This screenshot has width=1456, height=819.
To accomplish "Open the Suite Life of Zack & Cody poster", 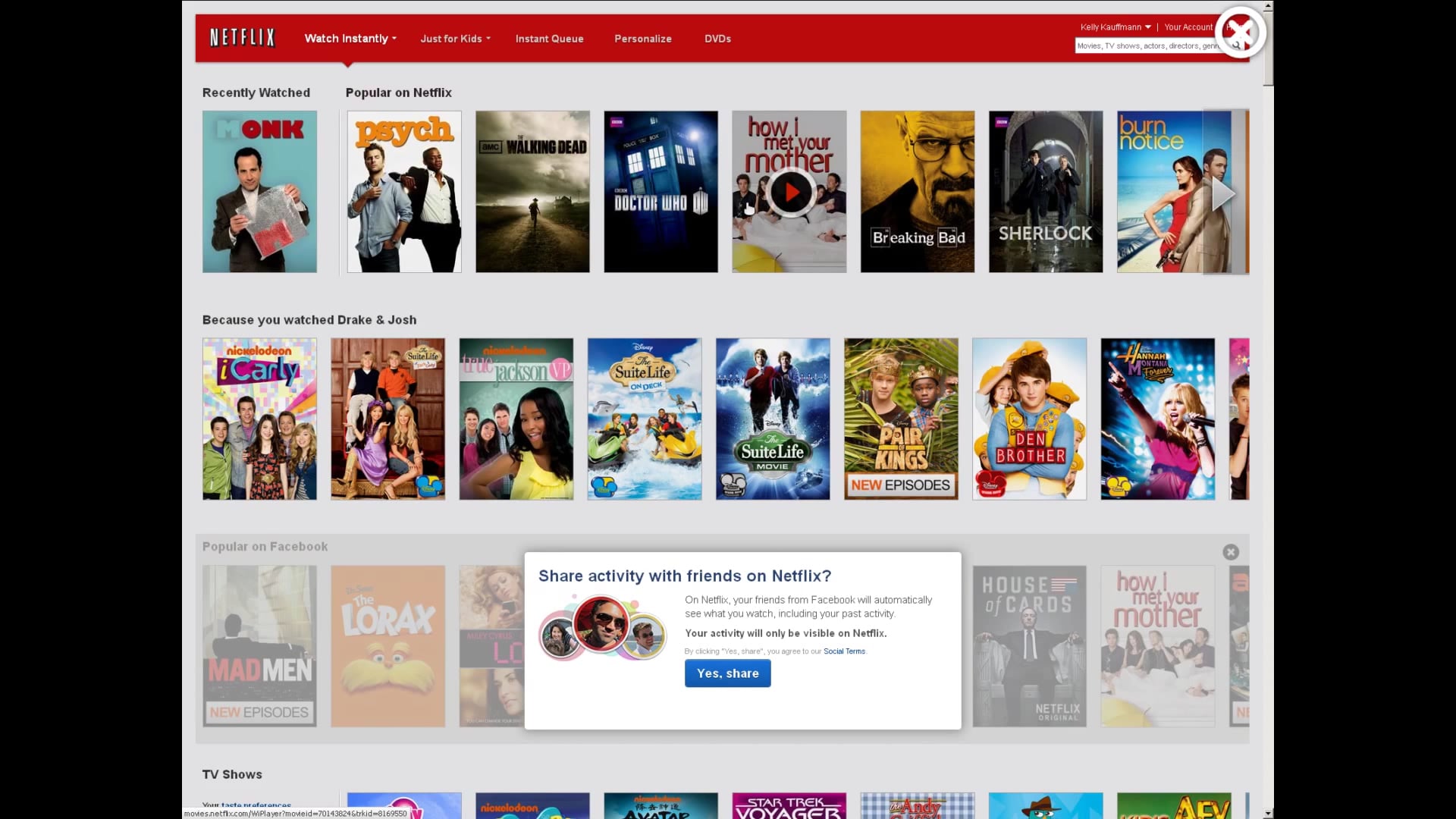I will pyautogui.click(x=388, y=419).
